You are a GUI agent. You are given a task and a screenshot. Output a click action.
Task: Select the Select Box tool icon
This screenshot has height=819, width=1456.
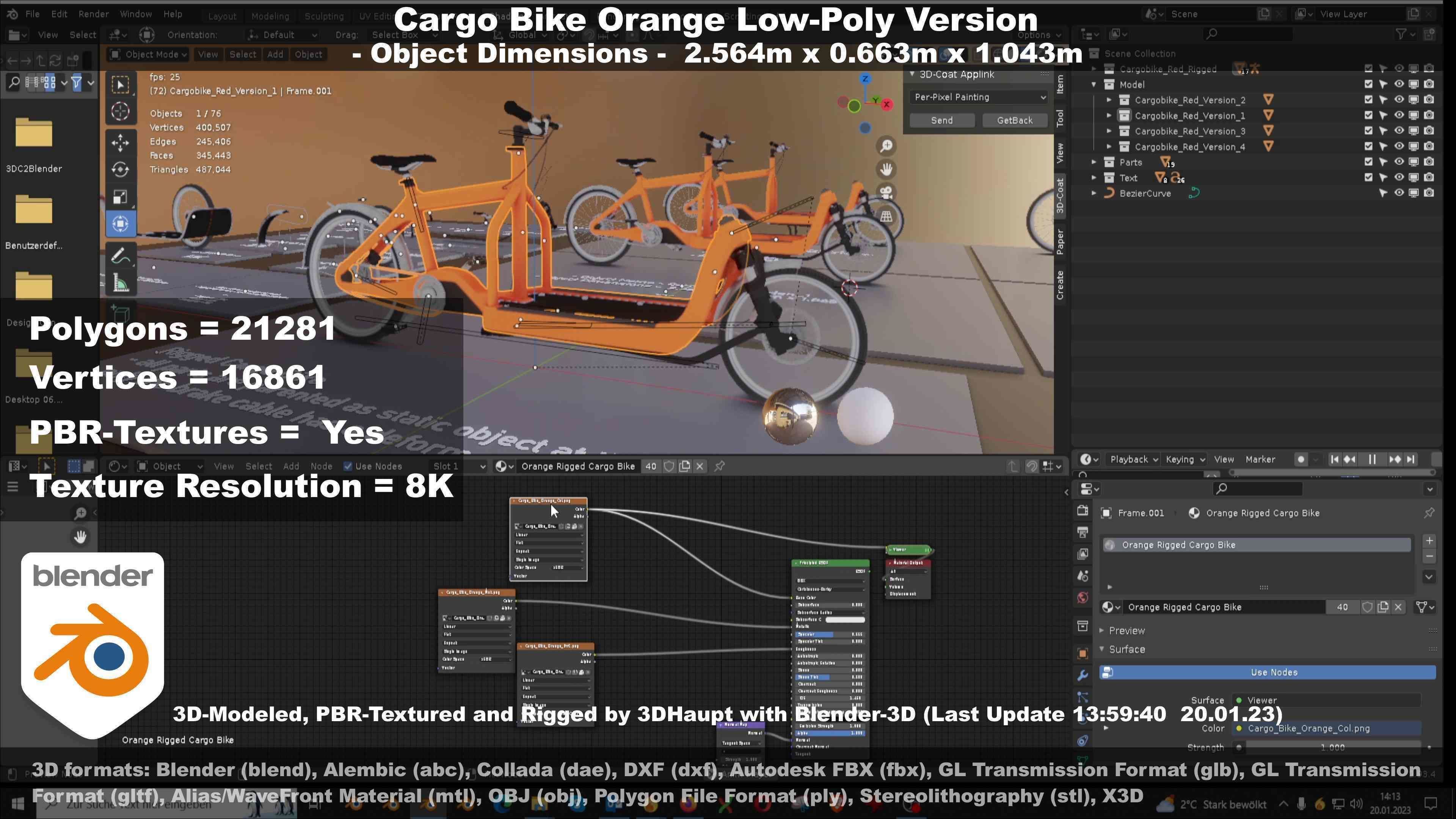coord(120,84)
